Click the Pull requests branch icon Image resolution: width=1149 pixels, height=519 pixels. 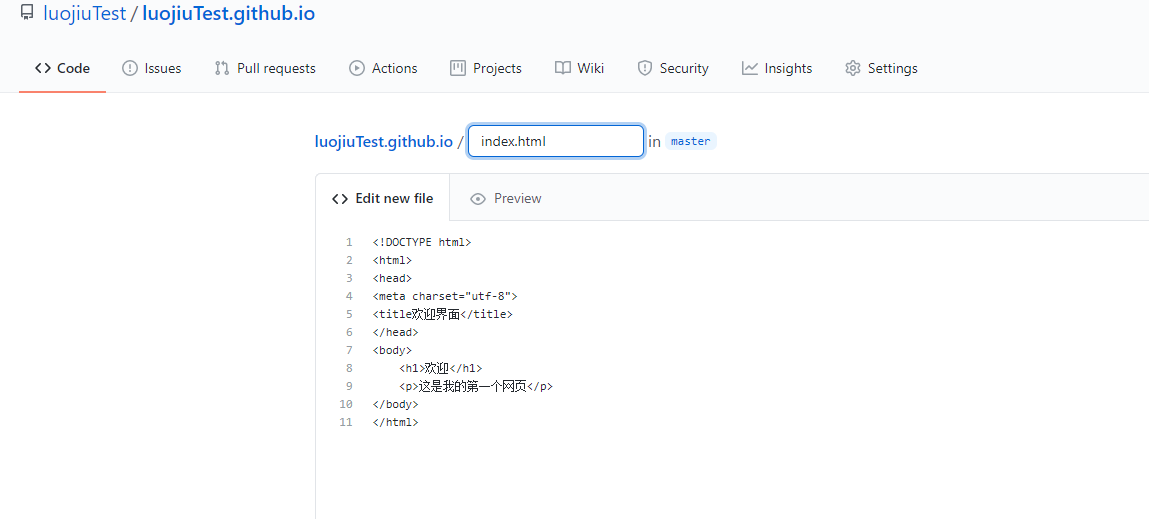pyautogui.click(x=222, y=68)
